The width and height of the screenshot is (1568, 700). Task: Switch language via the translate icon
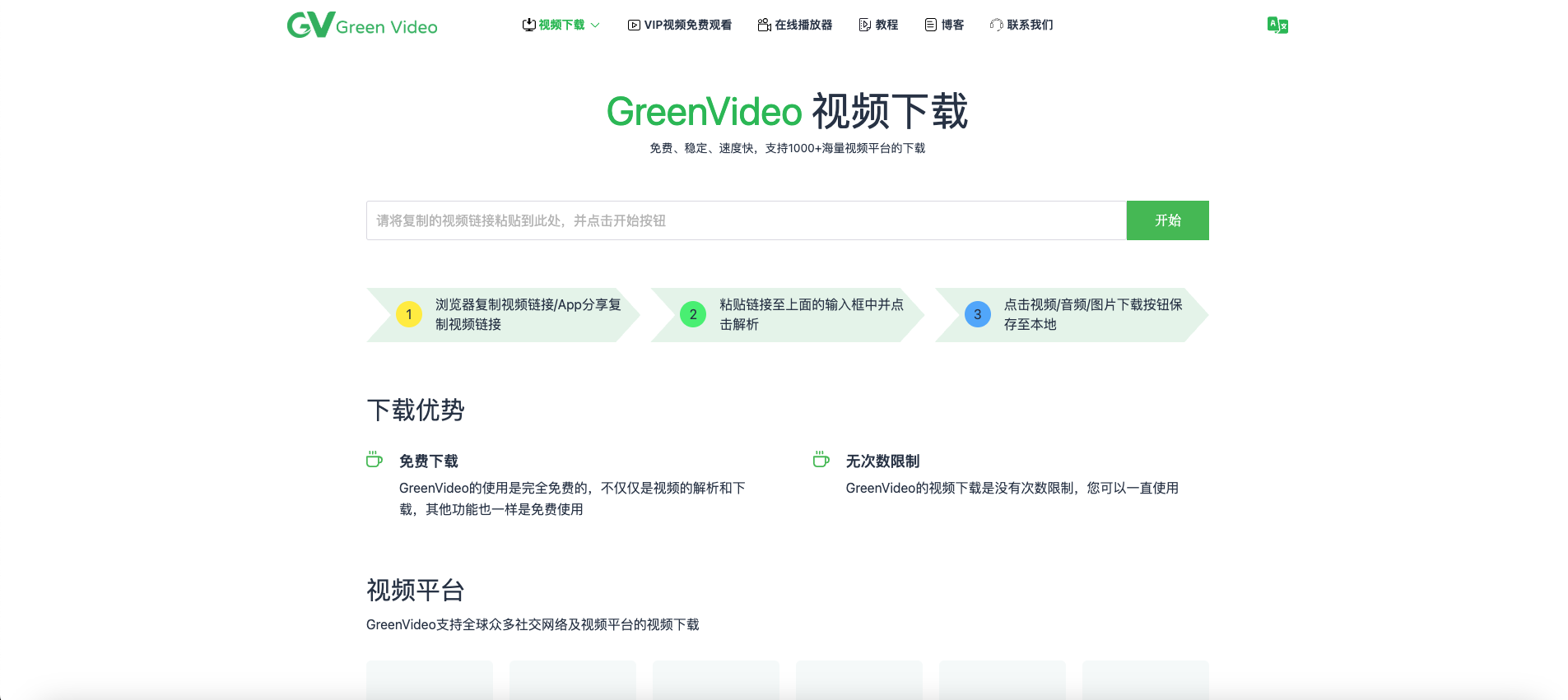click(x=1277, y=25)
